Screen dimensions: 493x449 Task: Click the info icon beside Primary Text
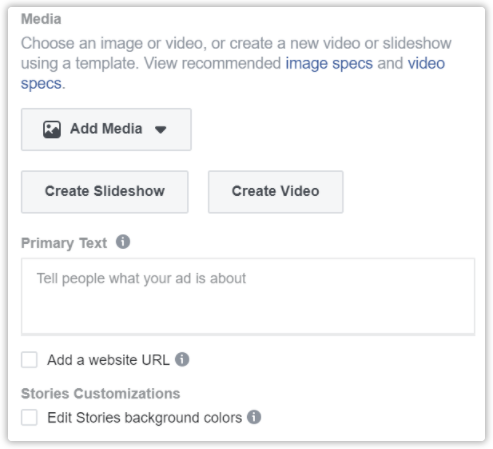point(123,242)
